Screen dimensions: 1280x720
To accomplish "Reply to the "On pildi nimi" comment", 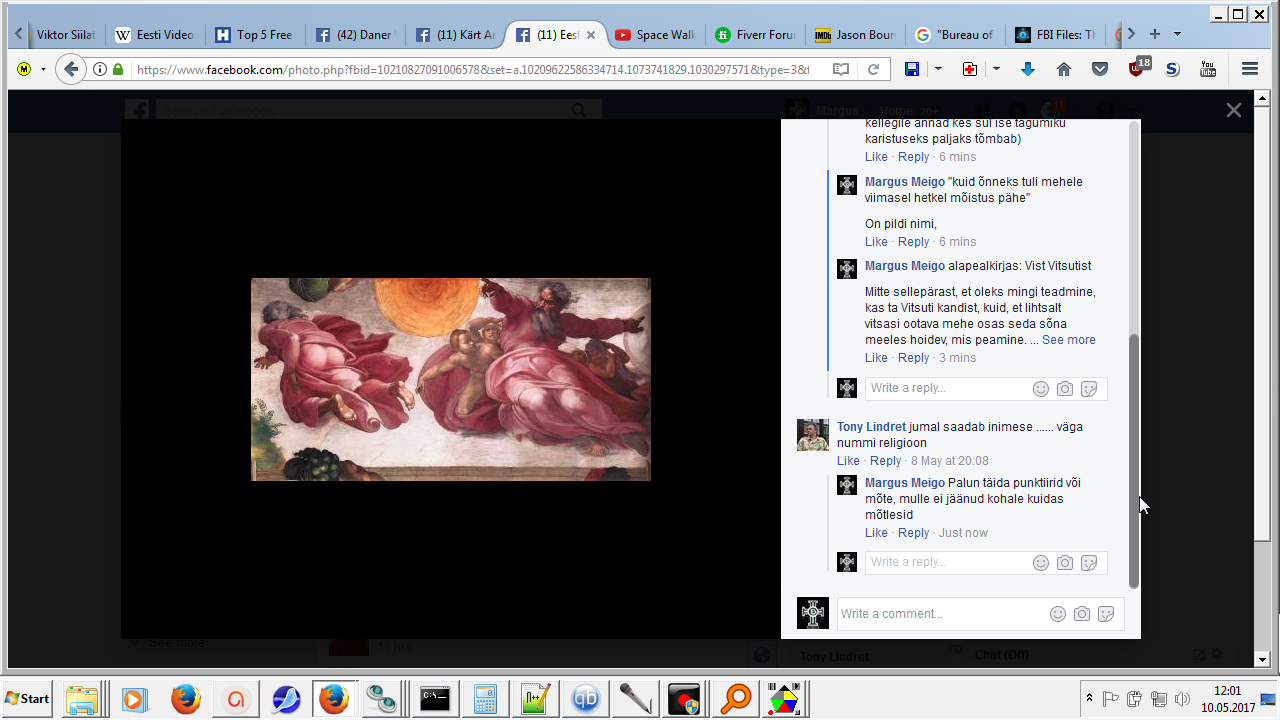I will click(x=913, y=242).
